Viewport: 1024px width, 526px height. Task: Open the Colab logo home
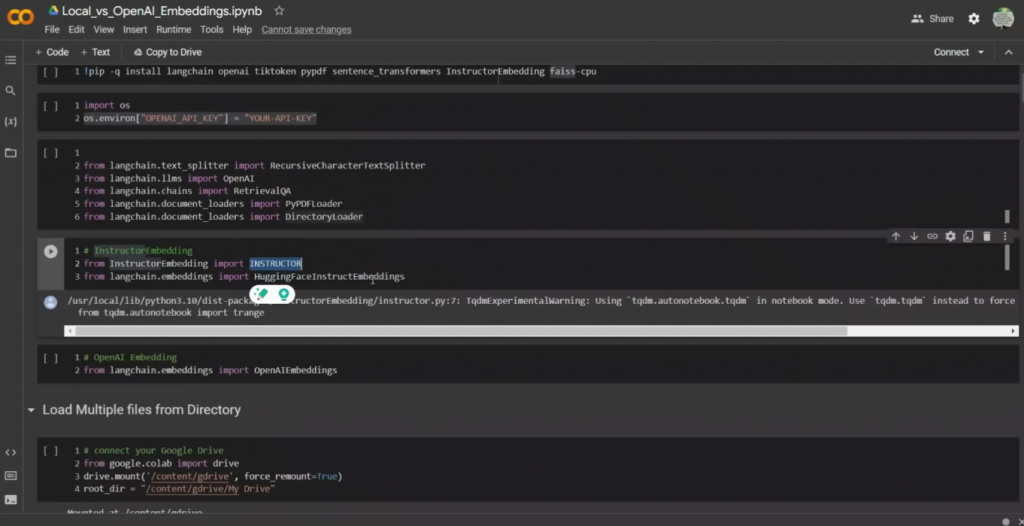pyautogui.click(x=20, y=18)
